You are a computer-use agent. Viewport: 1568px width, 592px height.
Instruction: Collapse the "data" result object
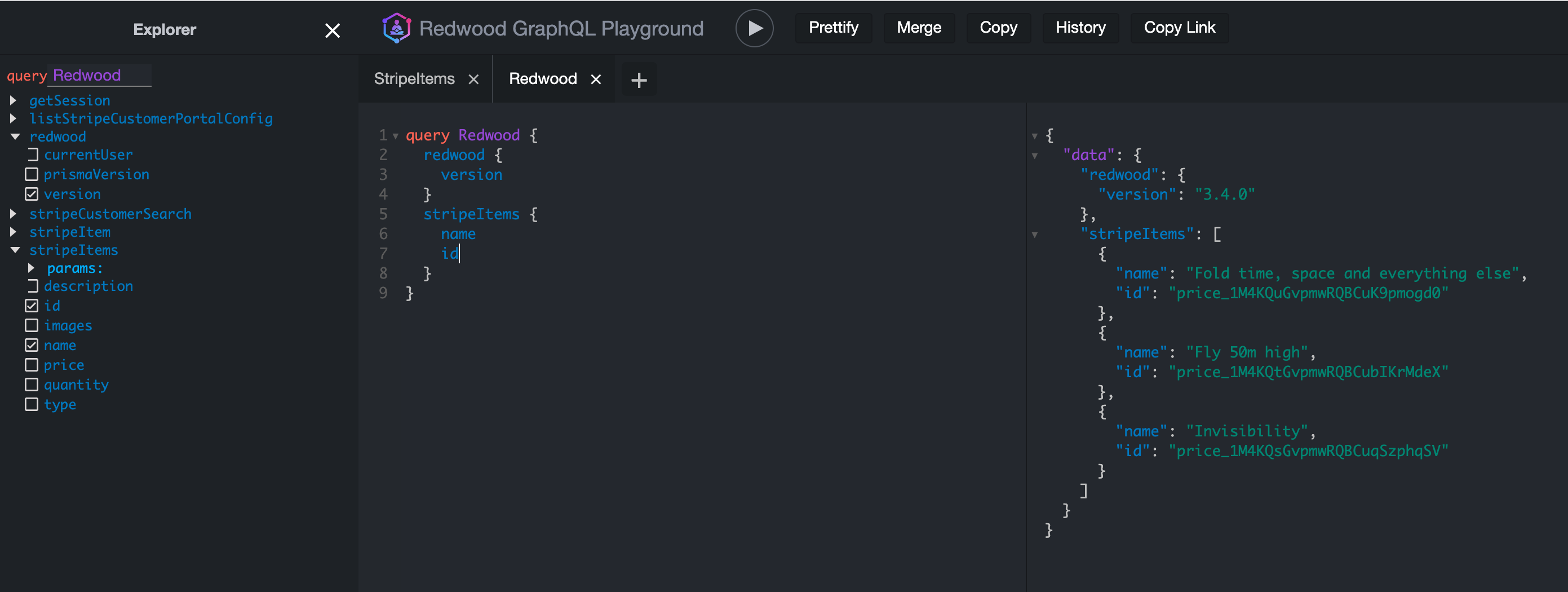[x=1035, y=156]
